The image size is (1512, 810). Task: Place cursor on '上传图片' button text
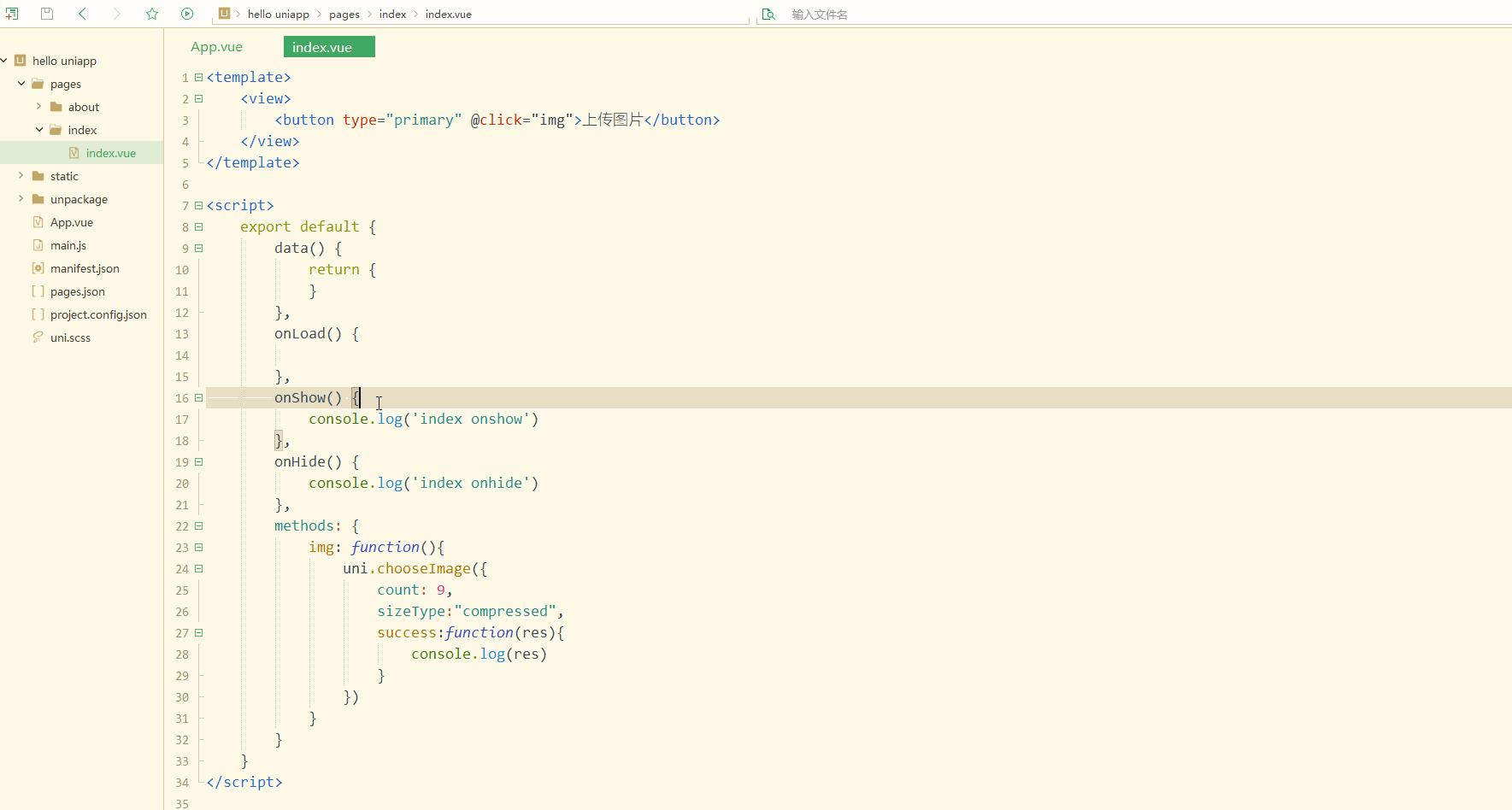[x=612, y=120]
